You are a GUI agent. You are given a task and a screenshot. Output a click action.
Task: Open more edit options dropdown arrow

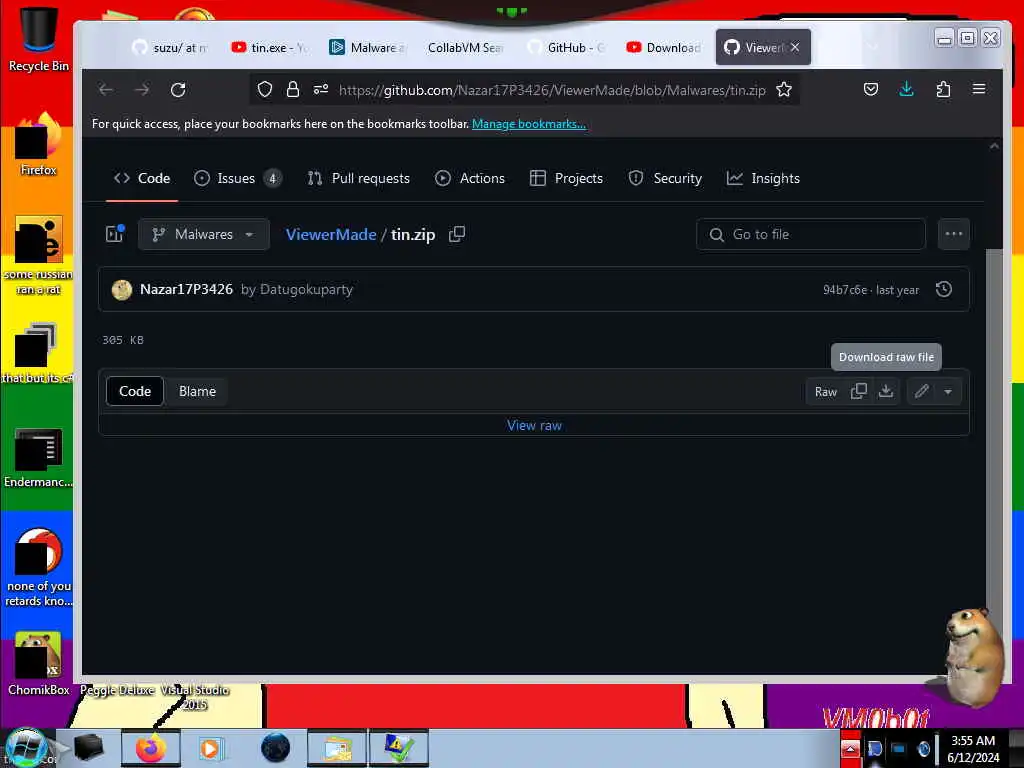(948, 392)
